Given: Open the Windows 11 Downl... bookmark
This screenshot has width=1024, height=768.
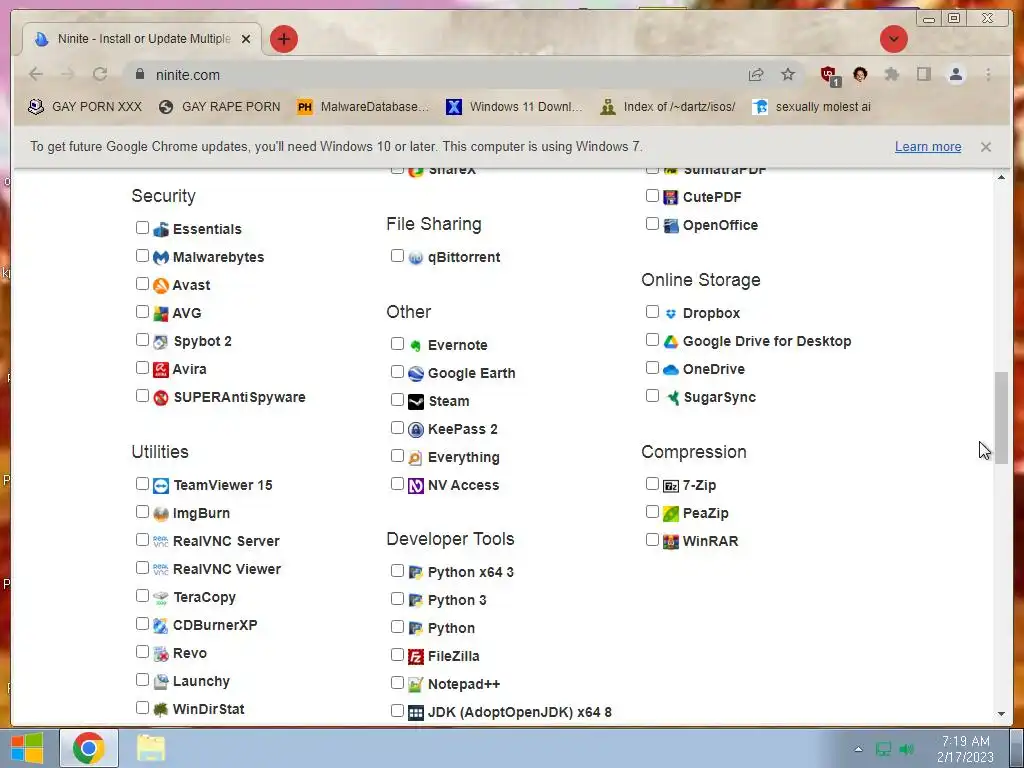Looking at the screenshot, I should 514,107.
